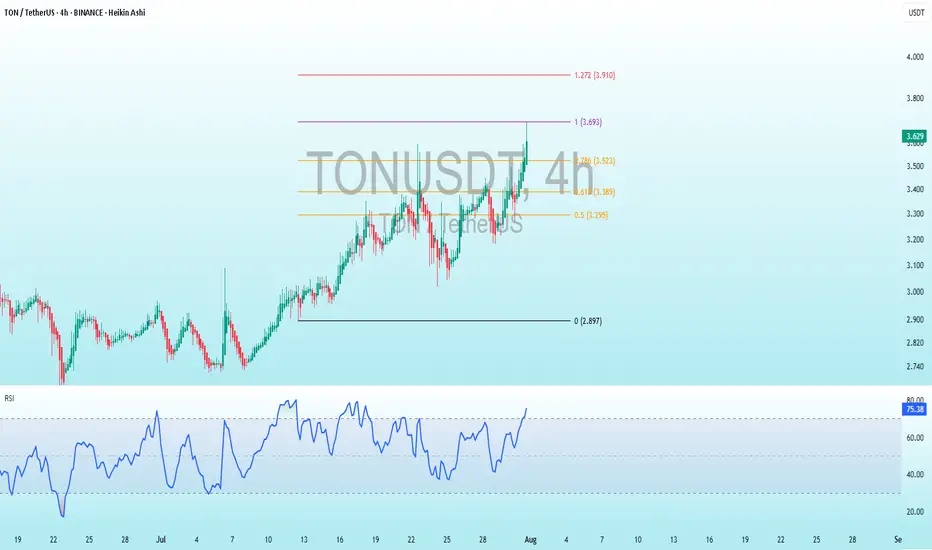This screenshot has height=550, width=932.
Task: Click the USDT currency button on the price scale
Action: click(916, 12)
